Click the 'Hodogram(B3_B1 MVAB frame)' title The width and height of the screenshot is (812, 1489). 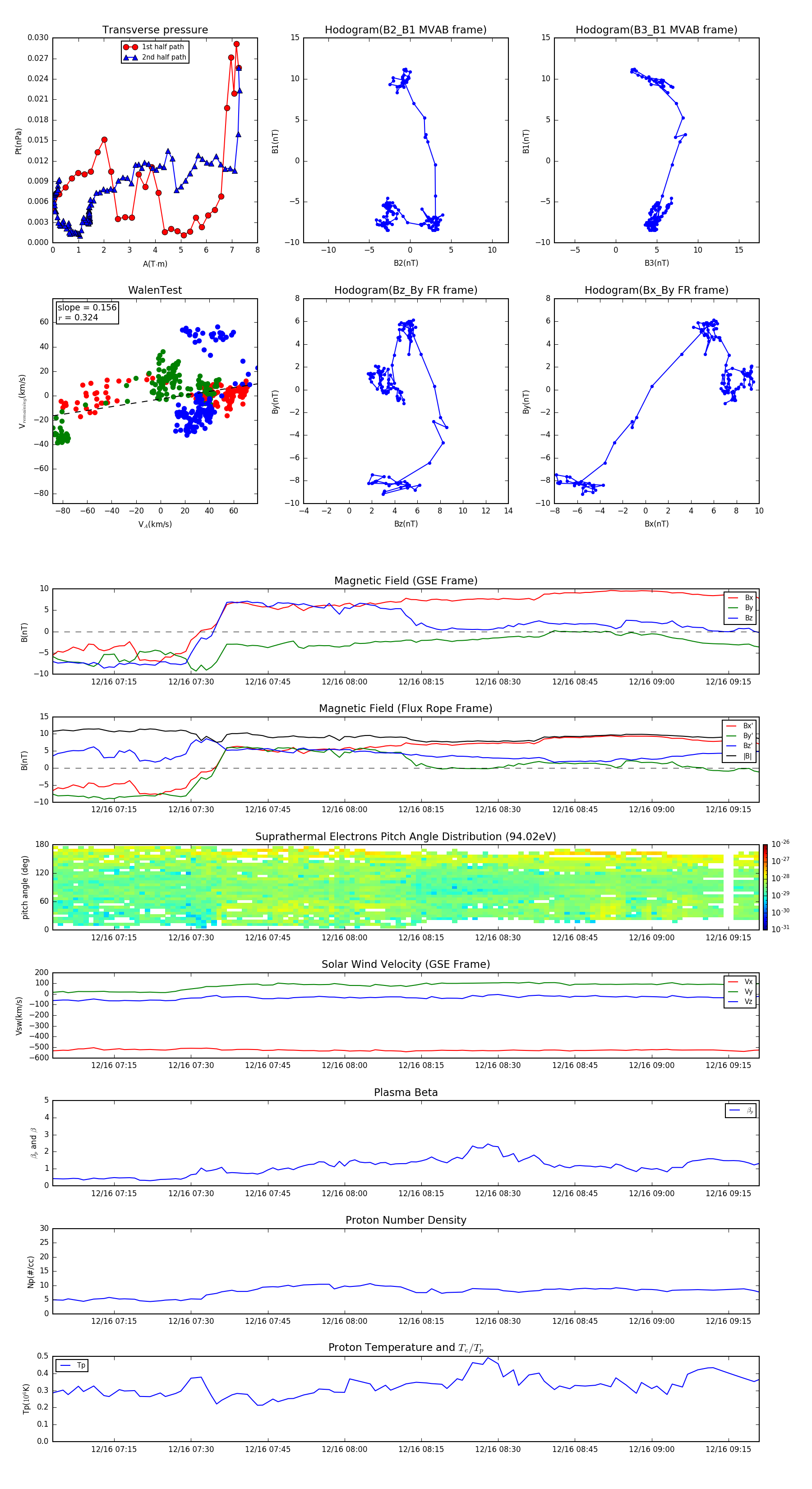click(x=656, y=30)
